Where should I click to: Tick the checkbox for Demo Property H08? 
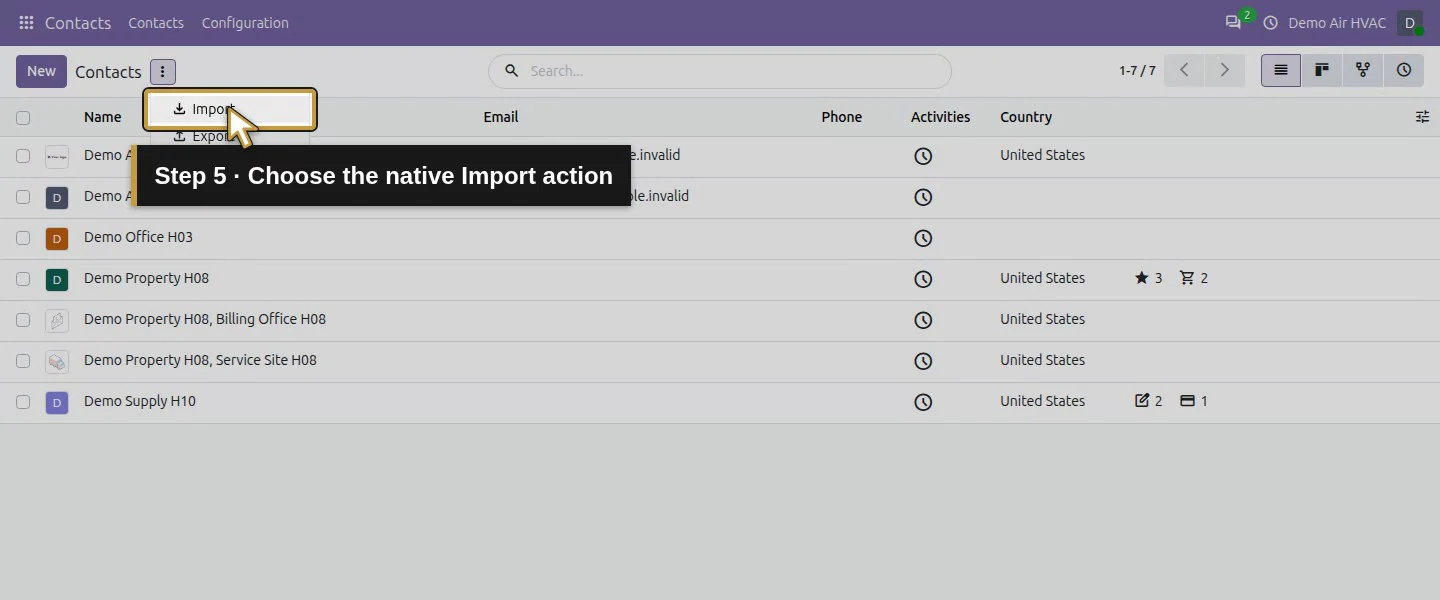pyautogui.click(x=23, y=279)
